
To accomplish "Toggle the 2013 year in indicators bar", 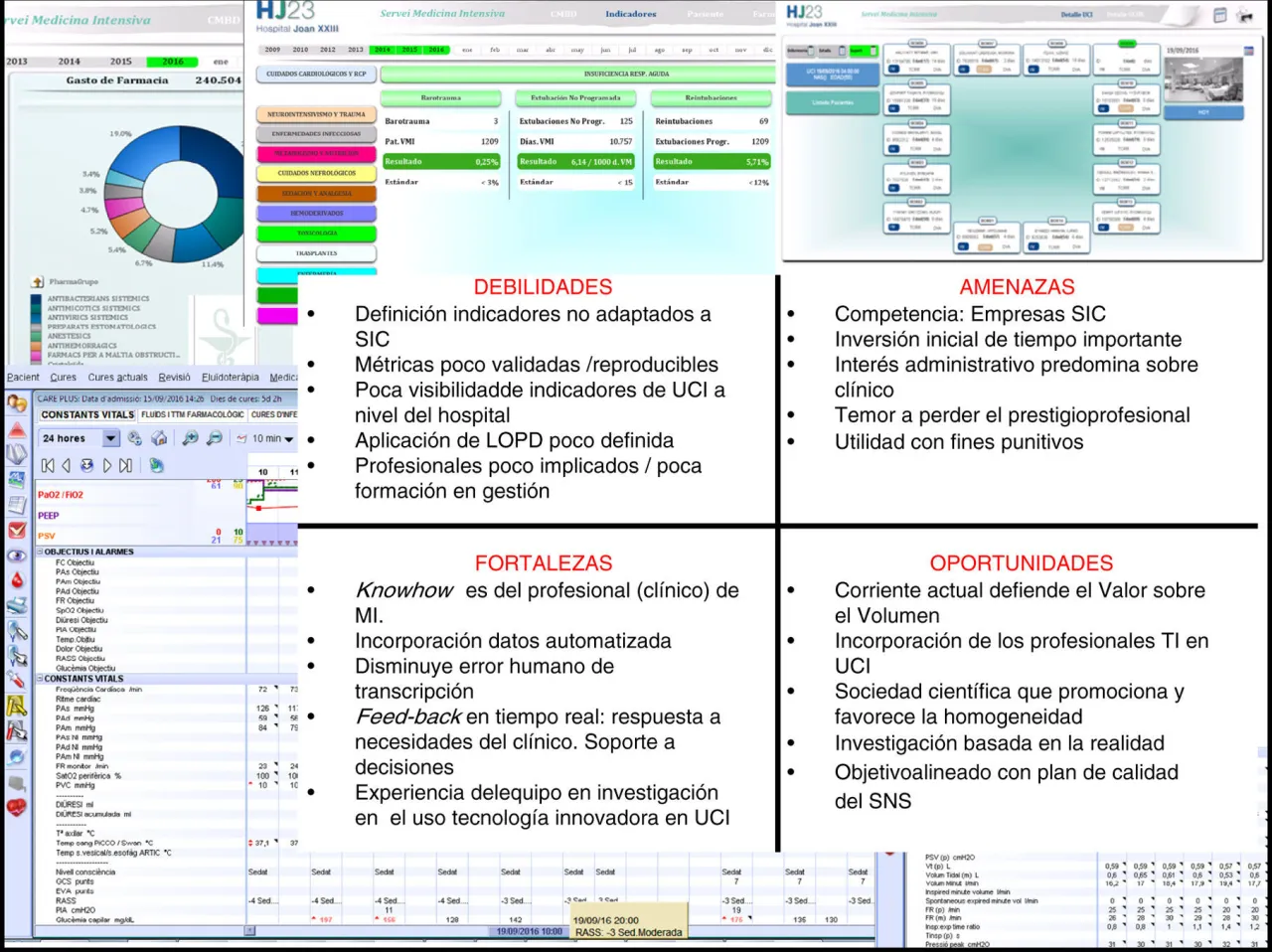I will coord(355,50).
